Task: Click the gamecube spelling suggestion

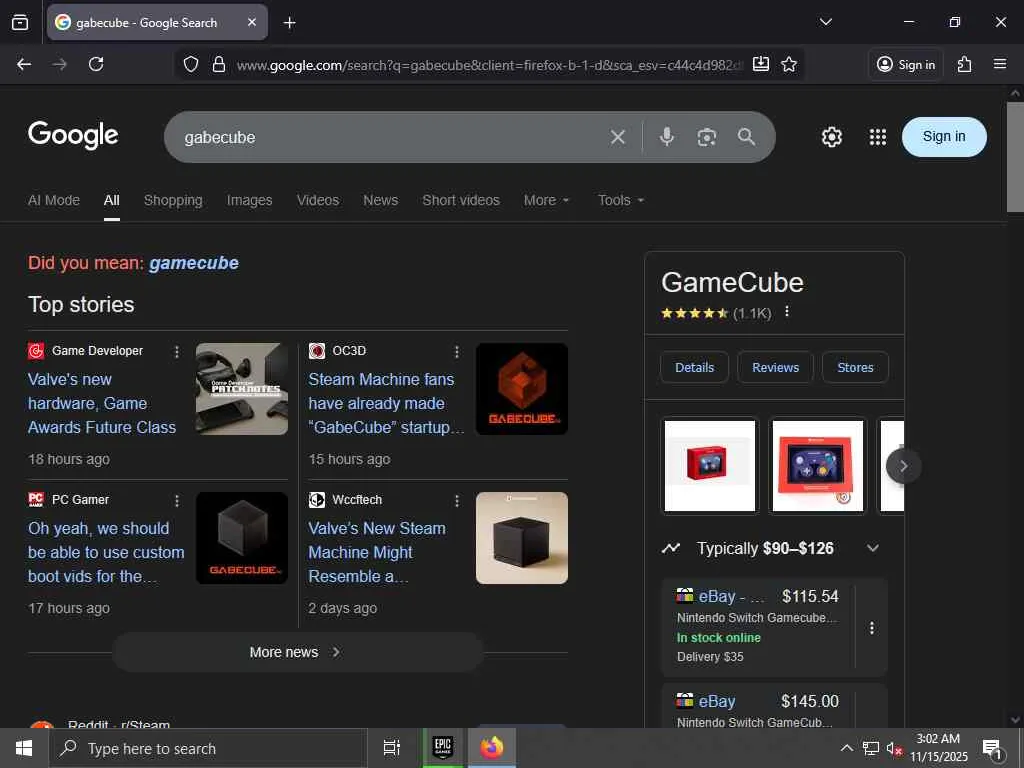Action: [194, 263]
